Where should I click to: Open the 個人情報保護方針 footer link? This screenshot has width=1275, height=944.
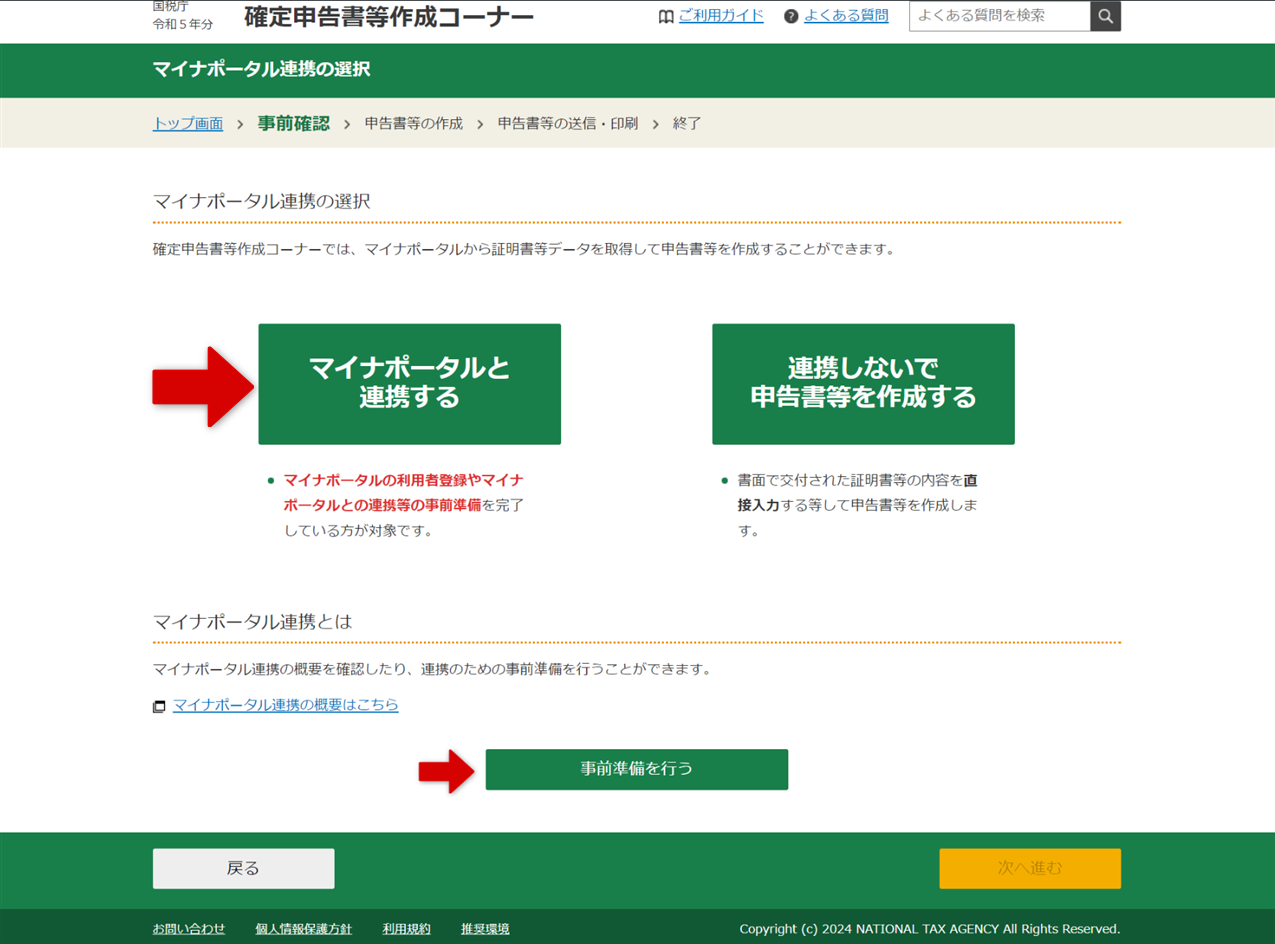pyautogui.click(x=304, y=928)
